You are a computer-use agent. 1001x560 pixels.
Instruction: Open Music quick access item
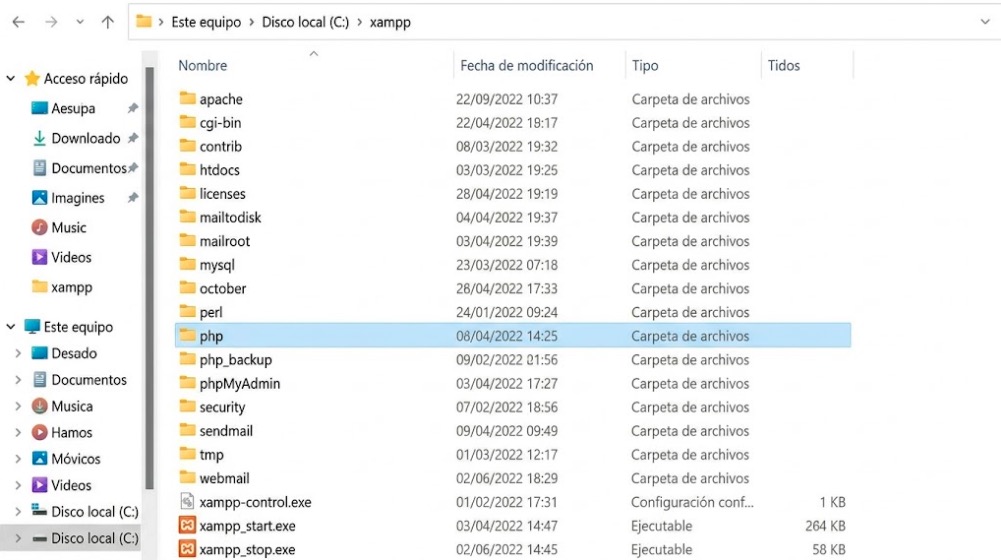pyautogui.click(x=68, y=227)
